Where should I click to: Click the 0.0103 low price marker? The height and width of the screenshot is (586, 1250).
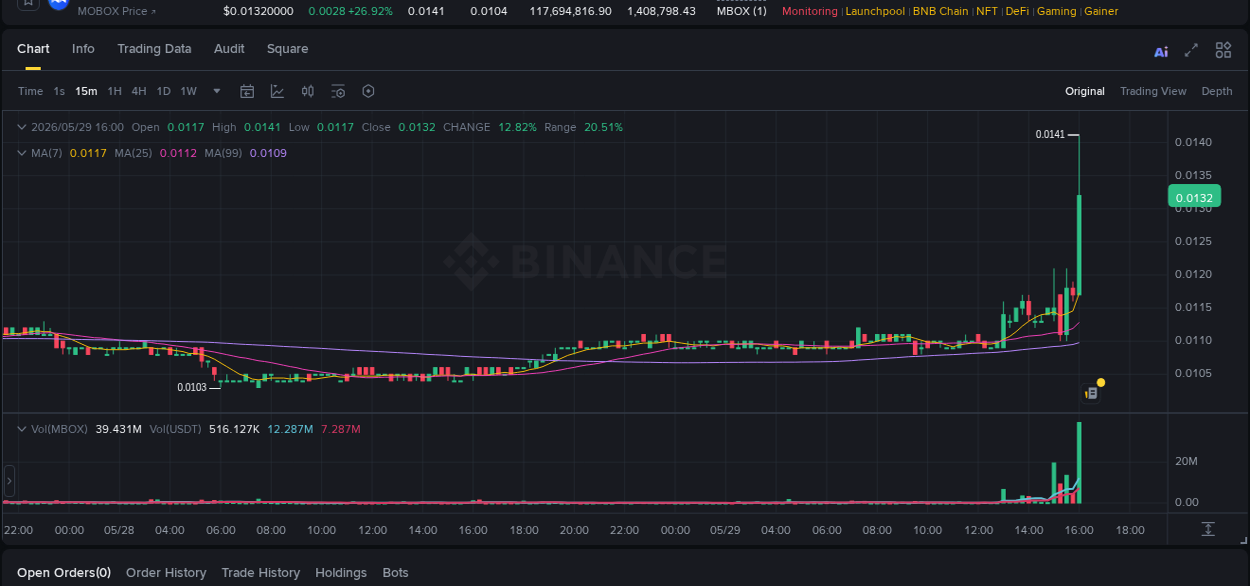192,387
